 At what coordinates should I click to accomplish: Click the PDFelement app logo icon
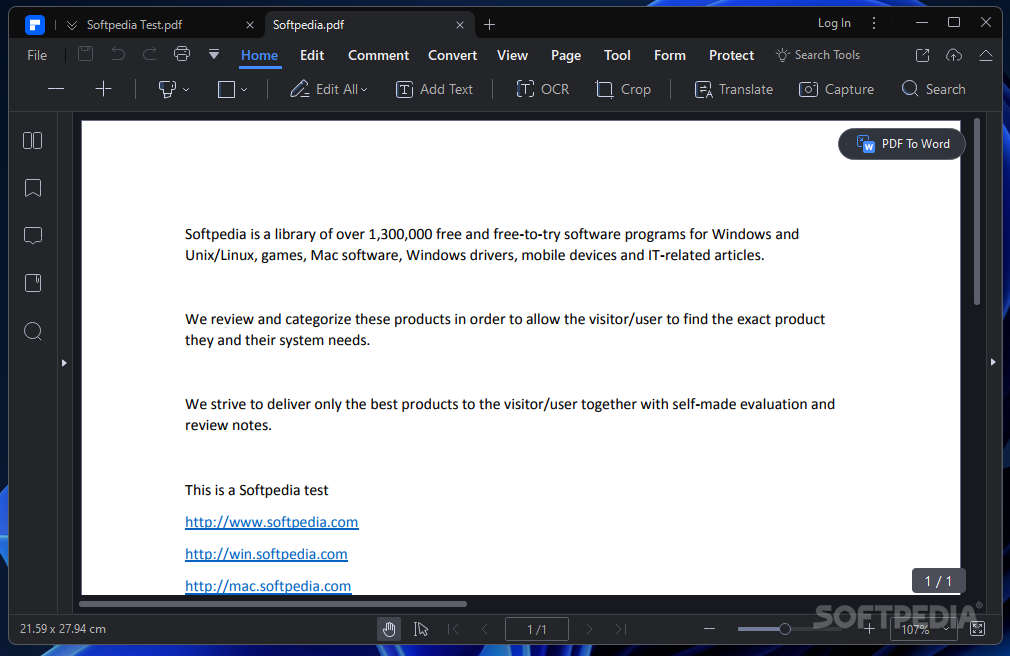34,24
